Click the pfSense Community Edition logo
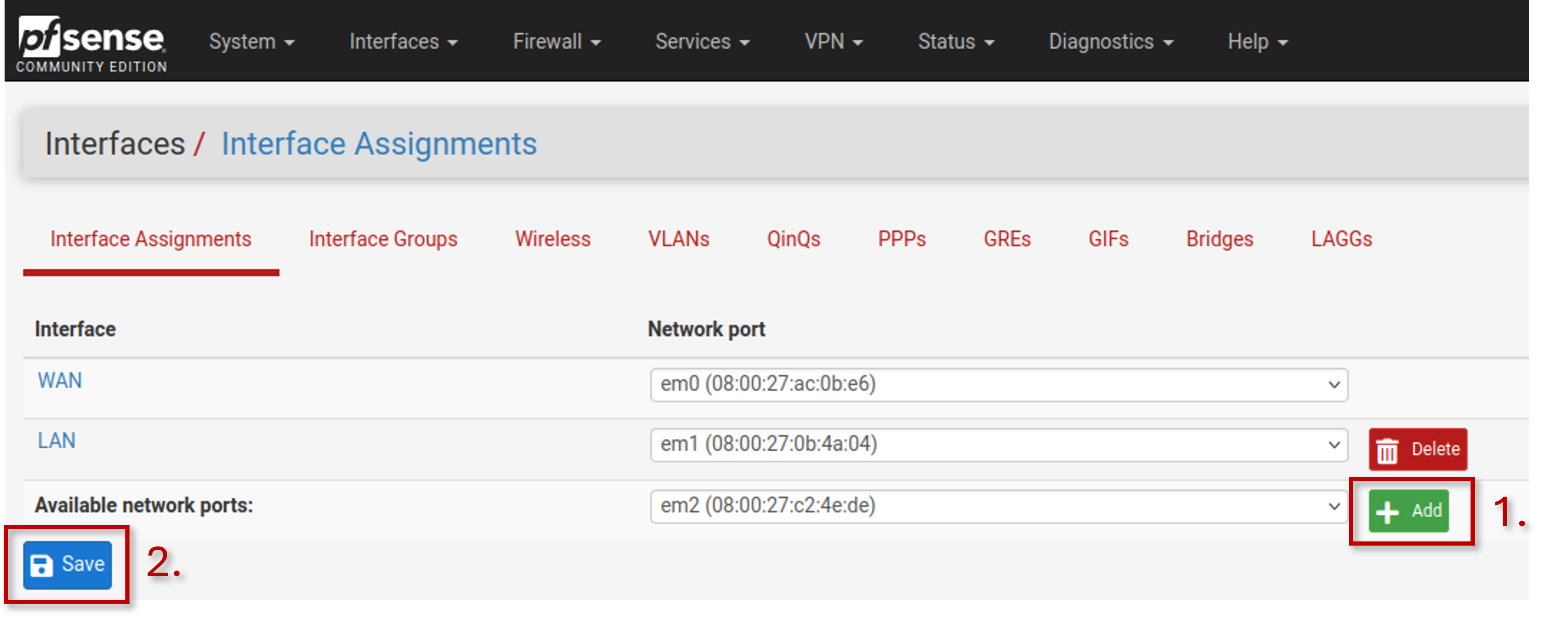1568x628 pixels. (x=91, y=45)
